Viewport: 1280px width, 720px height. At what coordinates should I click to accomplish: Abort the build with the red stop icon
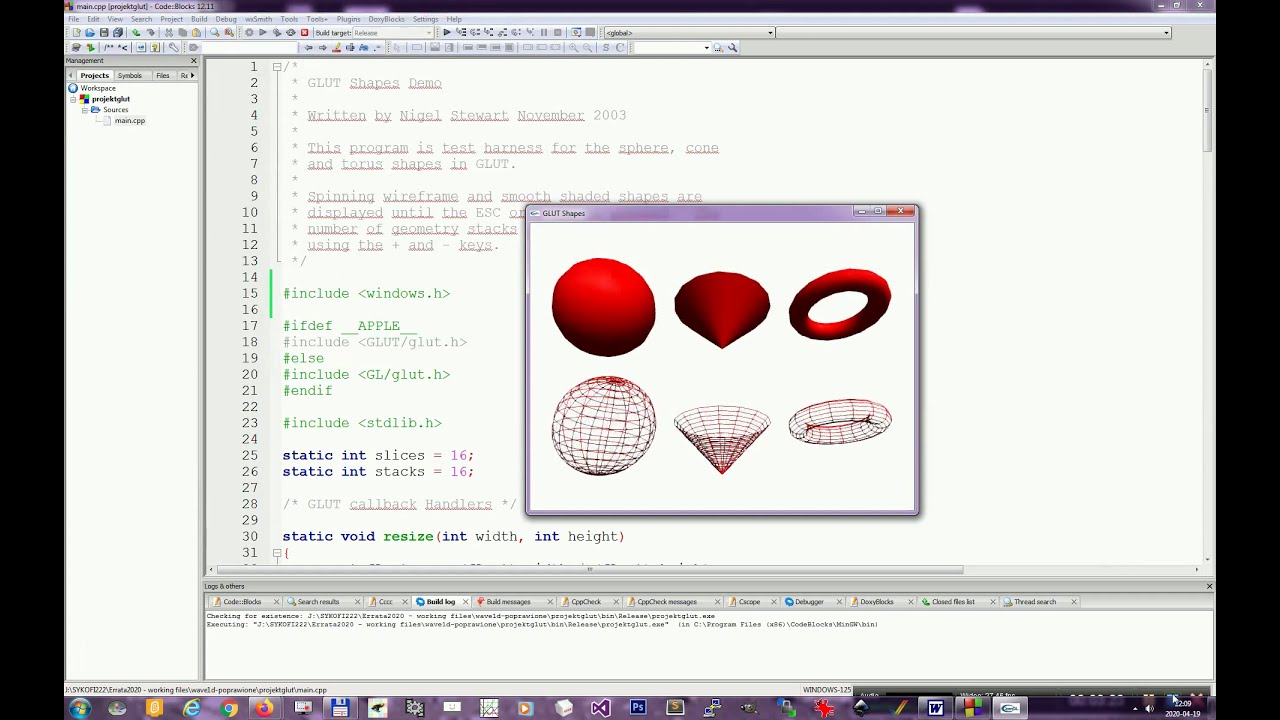305,32
